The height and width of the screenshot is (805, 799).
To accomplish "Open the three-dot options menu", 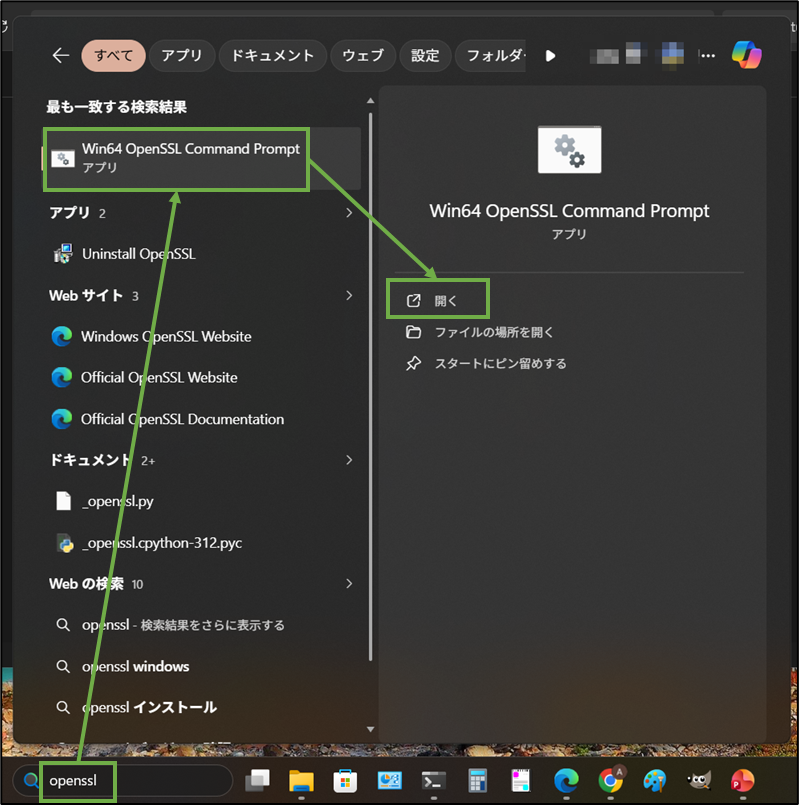I will pyautogui.click(x=708, y=55).
